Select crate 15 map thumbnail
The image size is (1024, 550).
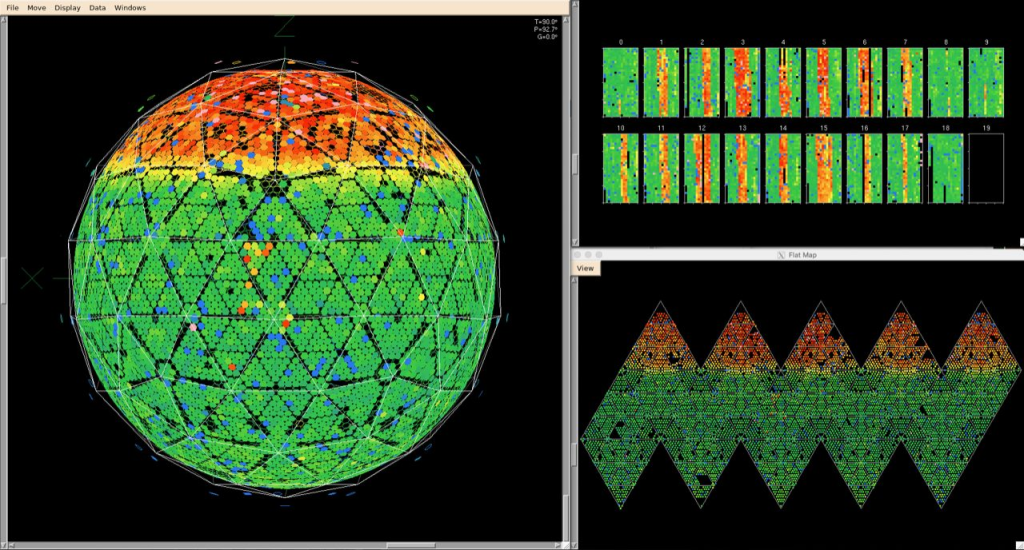823,168
